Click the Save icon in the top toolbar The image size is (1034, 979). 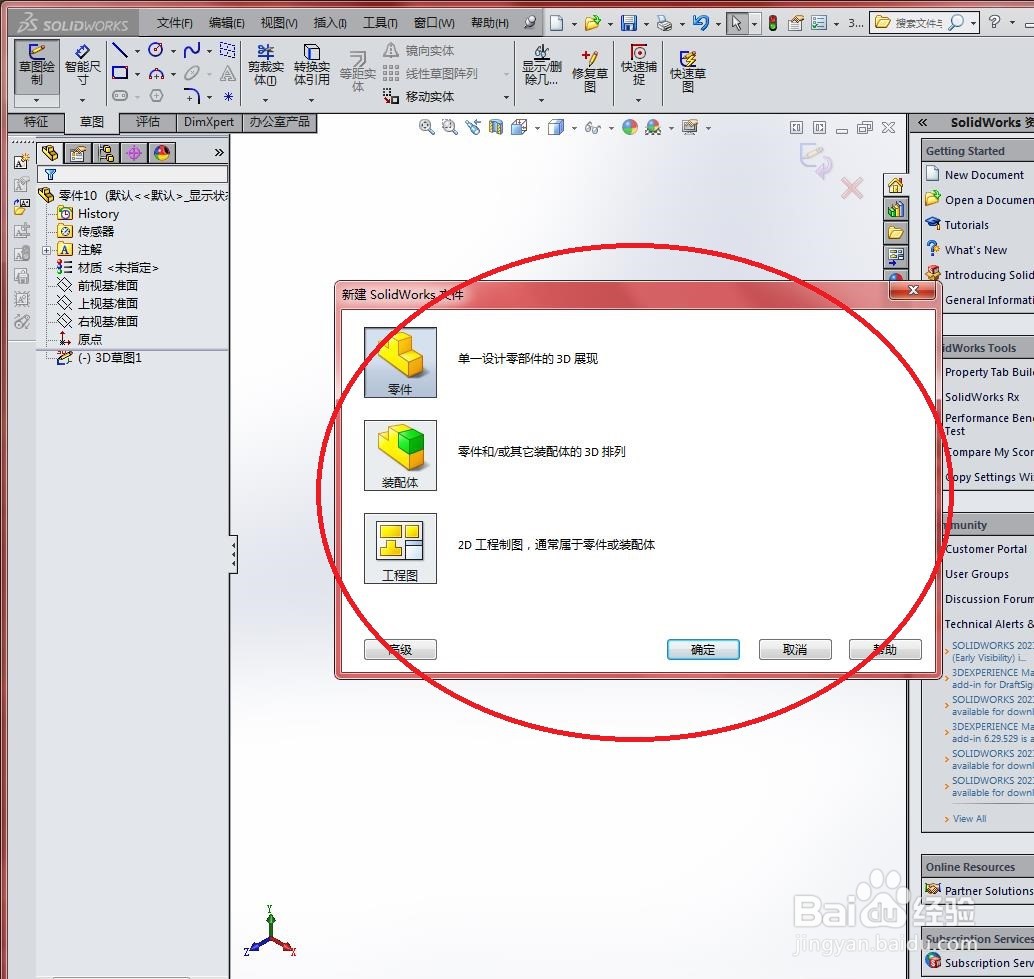coord(628,24)
